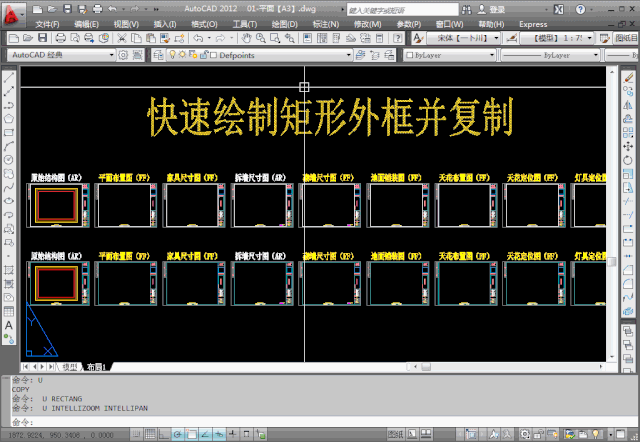Open the Defpoints layer dropdown
Screen dimensions: 640x442
(x=260, y=55)
